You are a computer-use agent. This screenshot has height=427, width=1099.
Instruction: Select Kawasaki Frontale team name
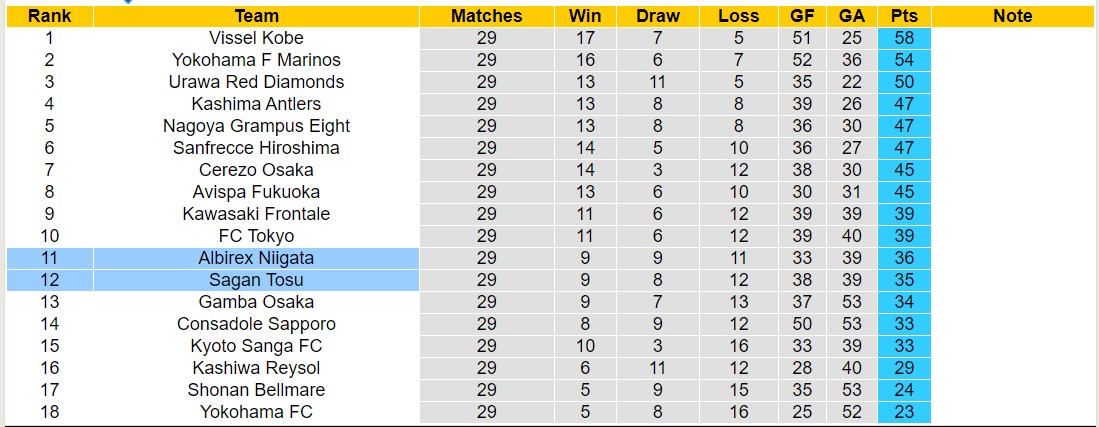257,214
